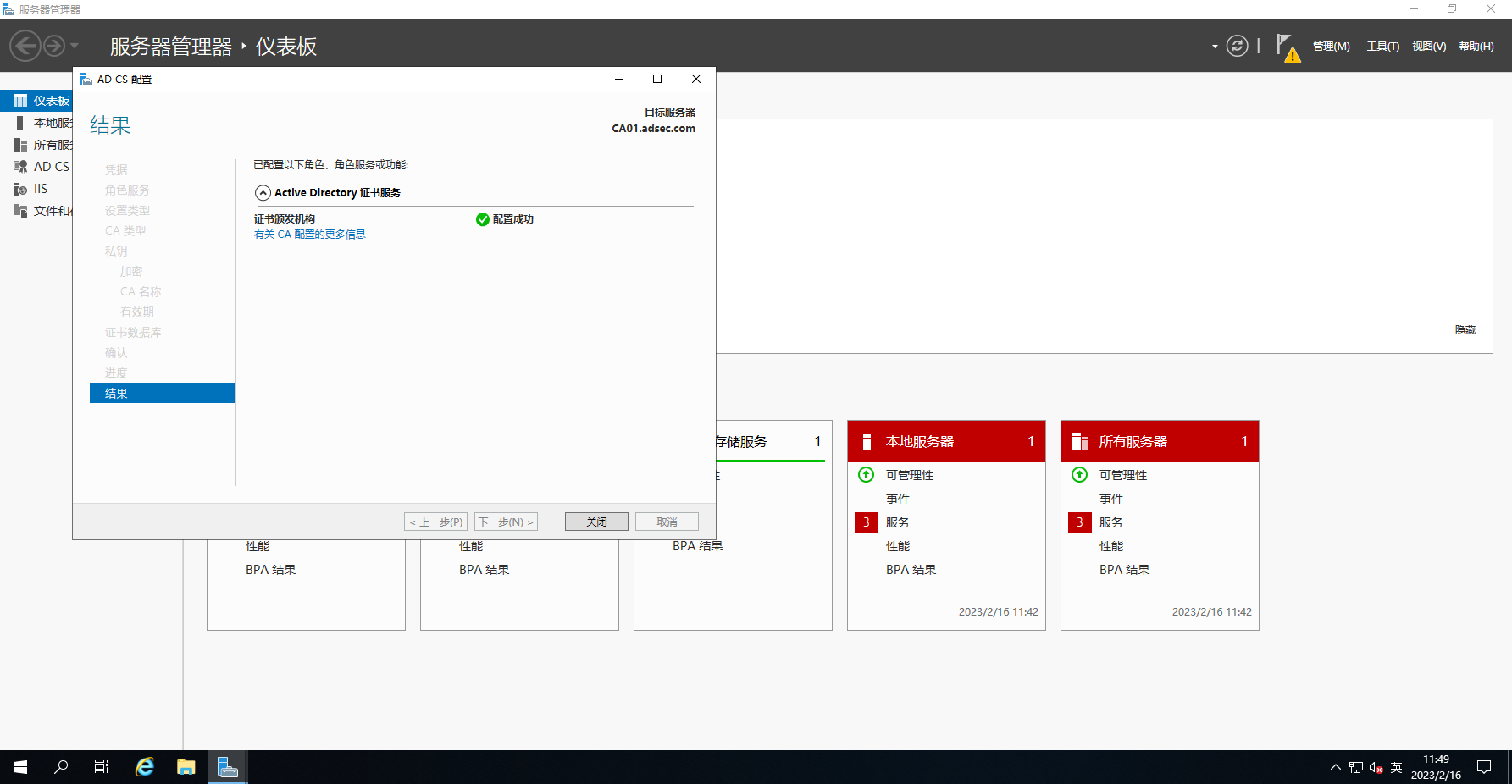1512x784 pixels.
Task: Open the 管理(M) menu
Action: pyautogui.click(x=1331, y=47)
